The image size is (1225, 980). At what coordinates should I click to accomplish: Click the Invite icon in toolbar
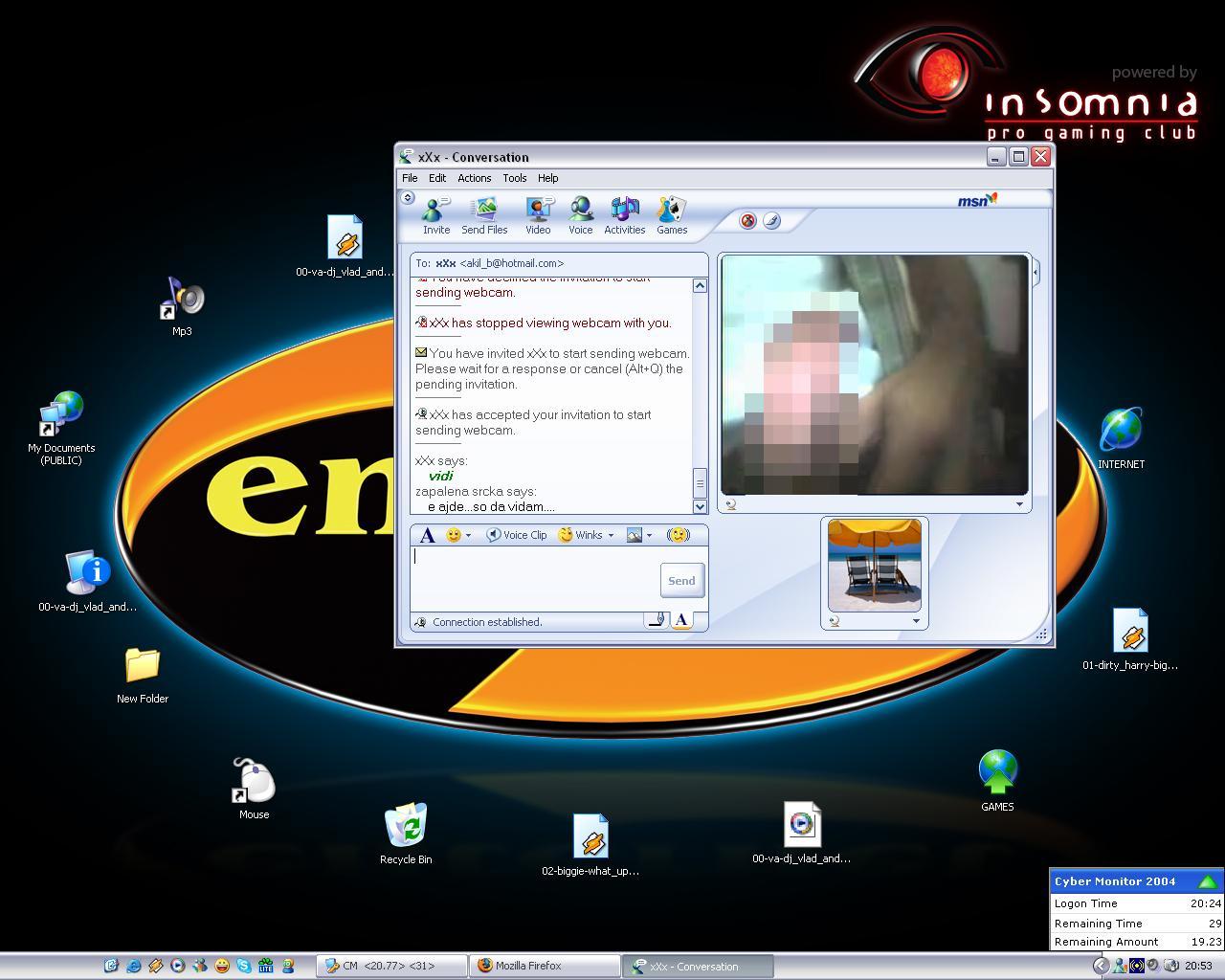[436, 215]
